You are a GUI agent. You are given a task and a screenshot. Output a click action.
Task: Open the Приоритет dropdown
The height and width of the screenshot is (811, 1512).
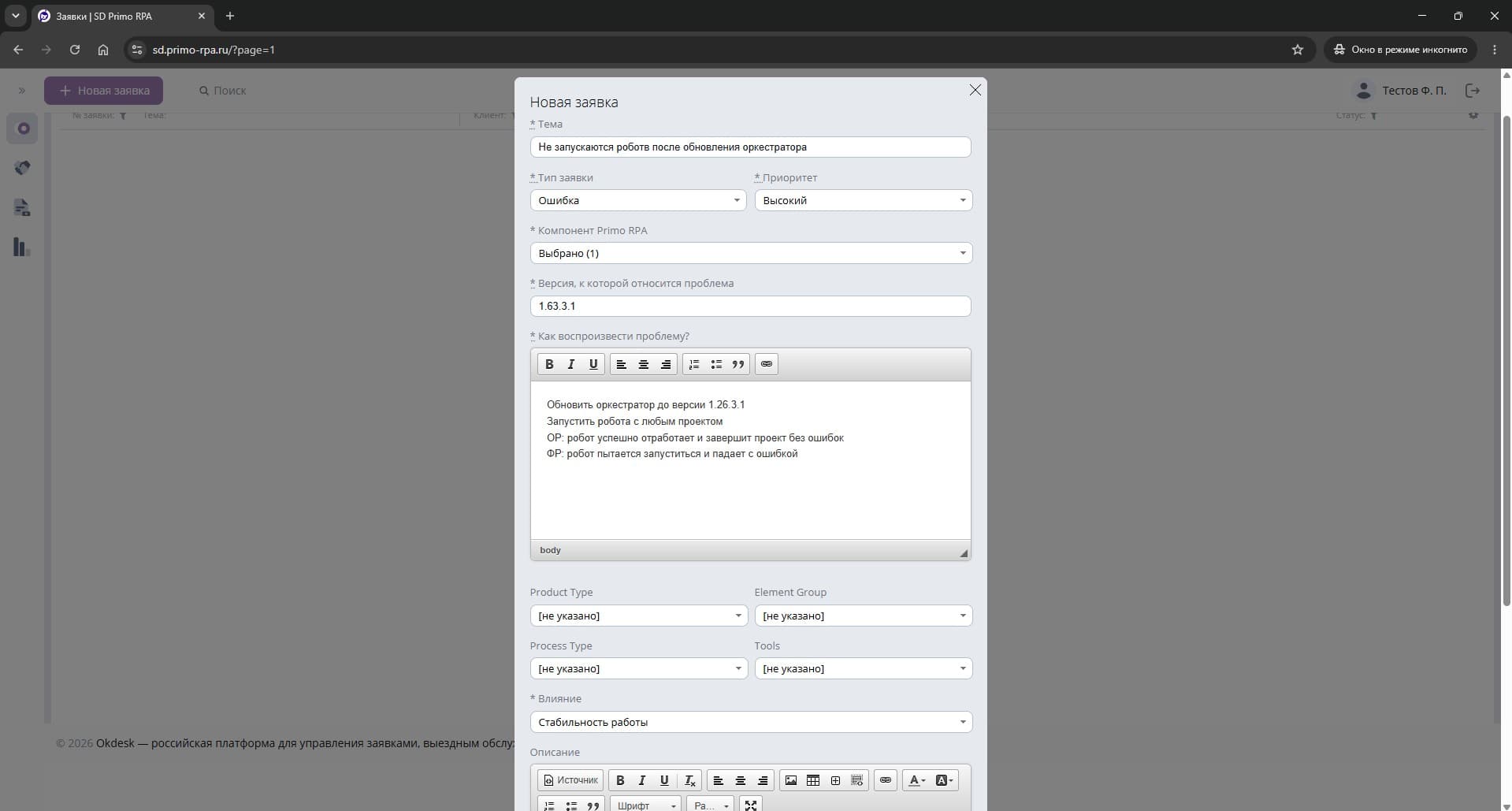[864, 200]
